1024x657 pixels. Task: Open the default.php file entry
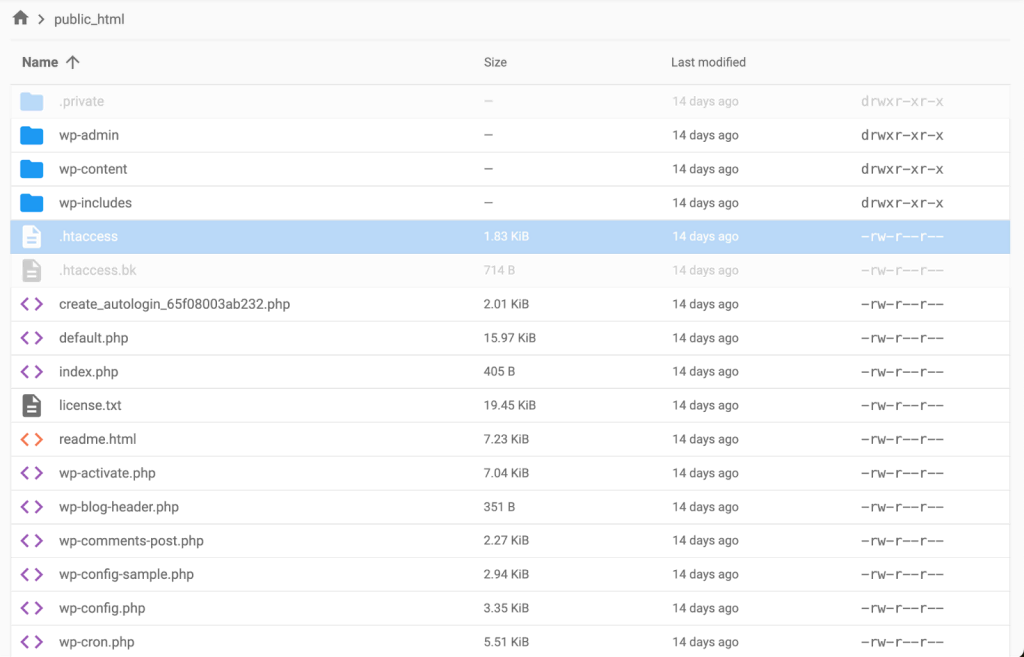tap(92, 337)
